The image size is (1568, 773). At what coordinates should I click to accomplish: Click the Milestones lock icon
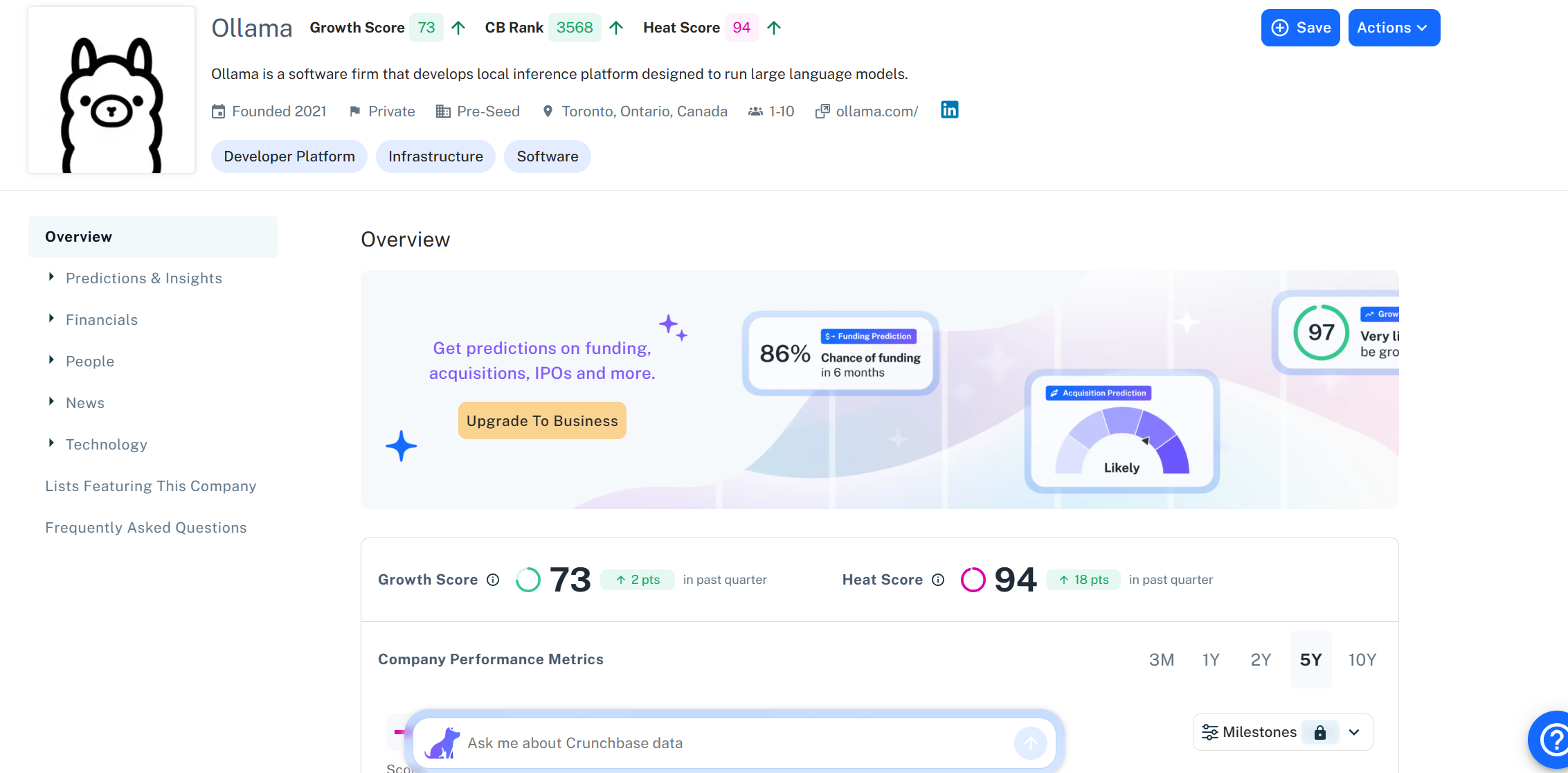1319,732
